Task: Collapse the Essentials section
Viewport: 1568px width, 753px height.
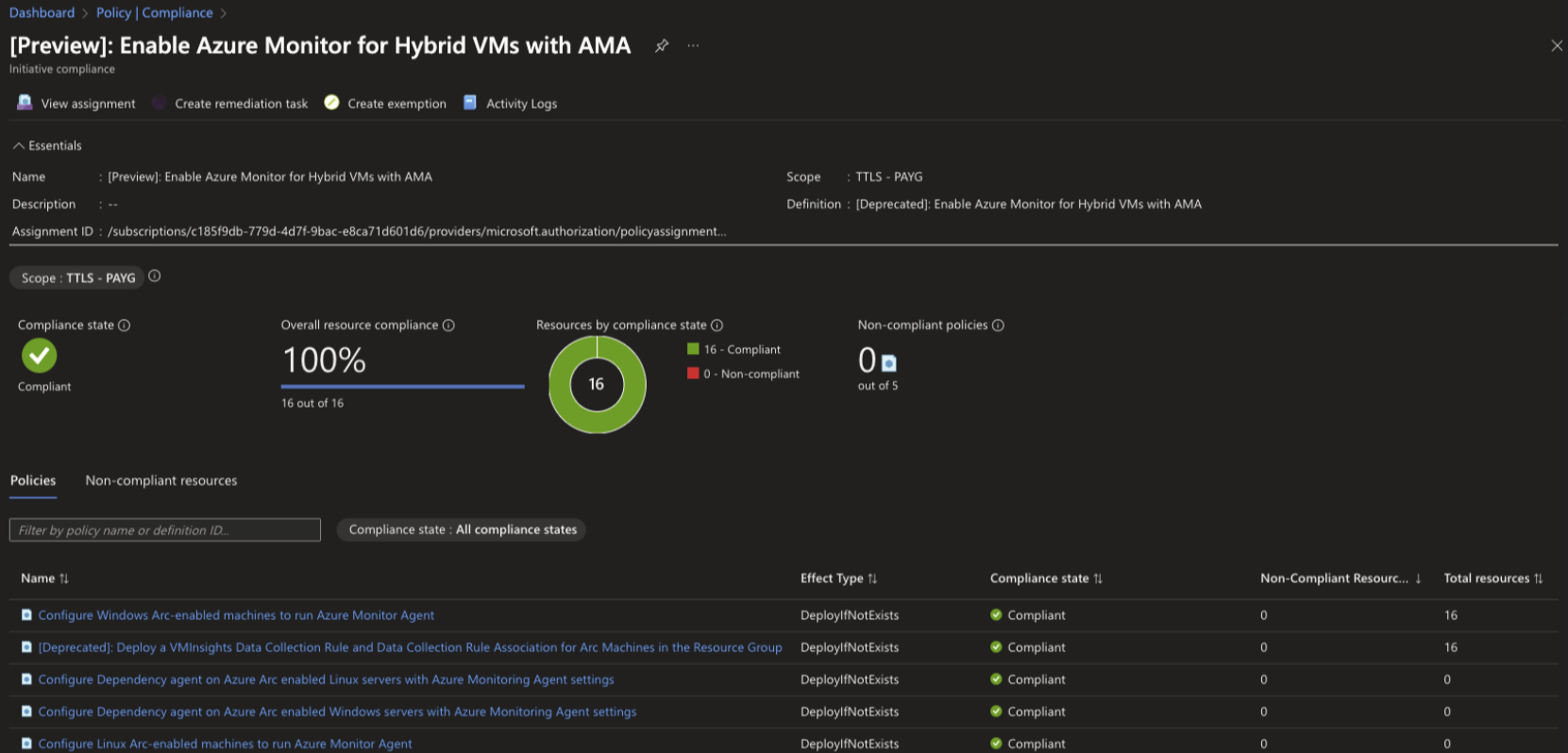Action: point(47,145)
